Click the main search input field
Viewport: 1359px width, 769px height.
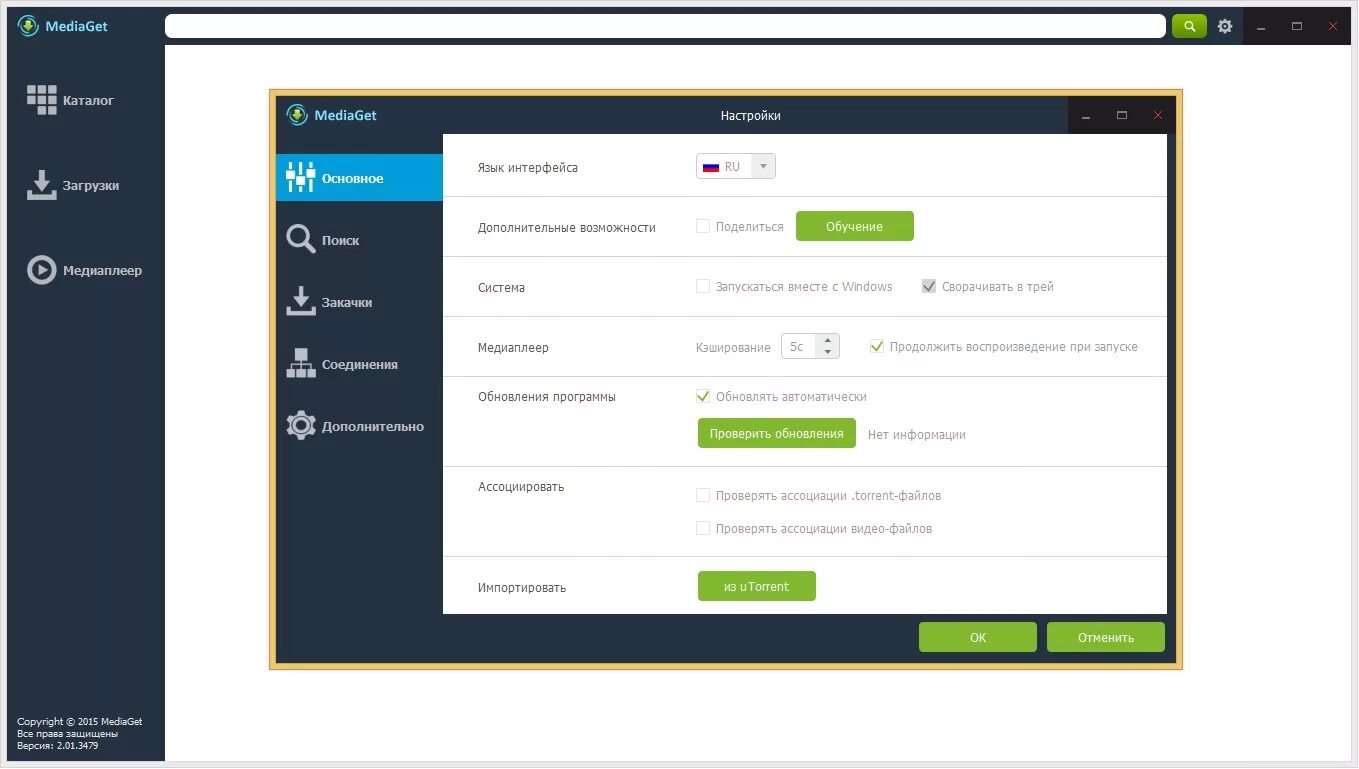pyautogui.click(x=665, y=26)
